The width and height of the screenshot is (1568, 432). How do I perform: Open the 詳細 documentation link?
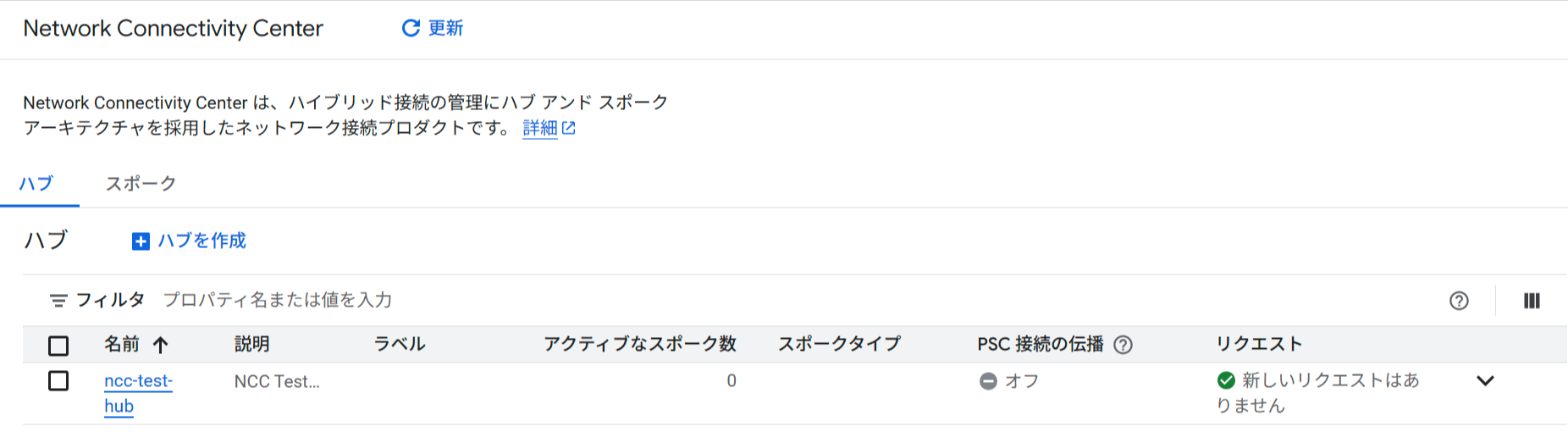click(540, 128)
